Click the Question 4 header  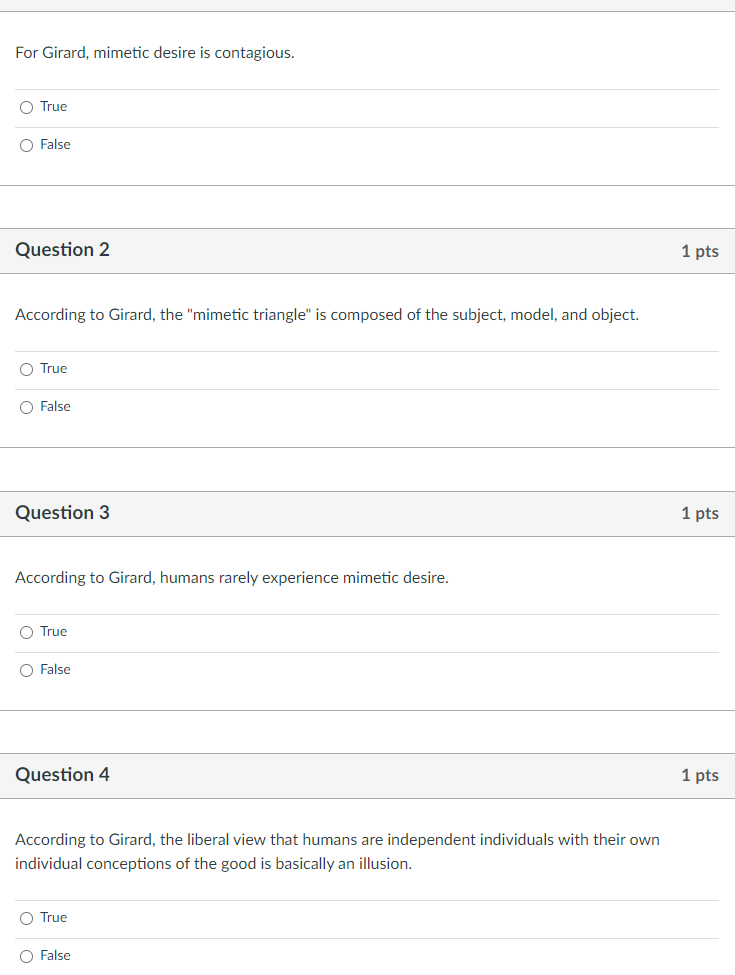tap(62, 775)
